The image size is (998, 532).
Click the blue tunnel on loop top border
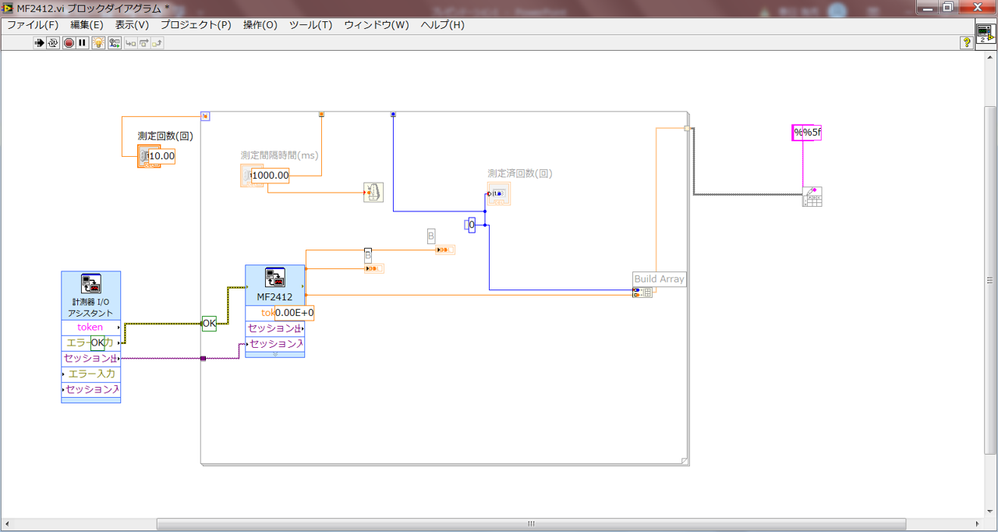[393, 115]
